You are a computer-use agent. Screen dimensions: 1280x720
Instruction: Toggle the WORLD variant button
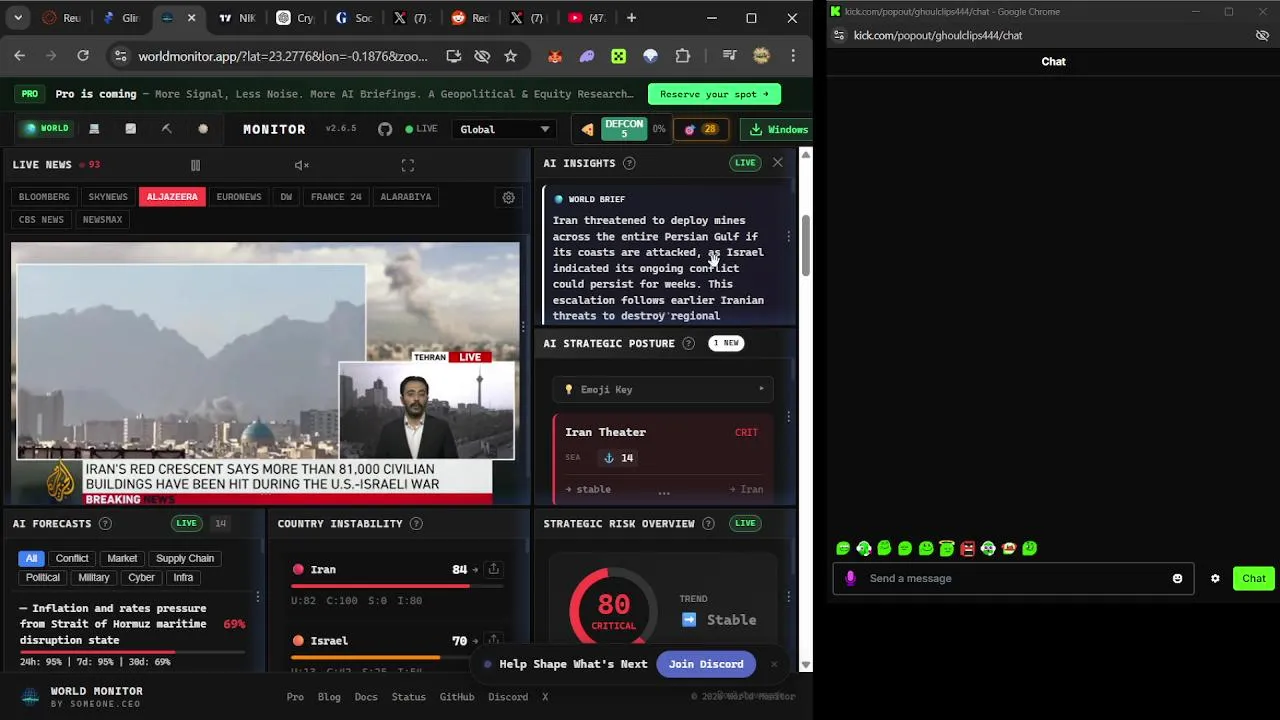click(x=47, y=129)
